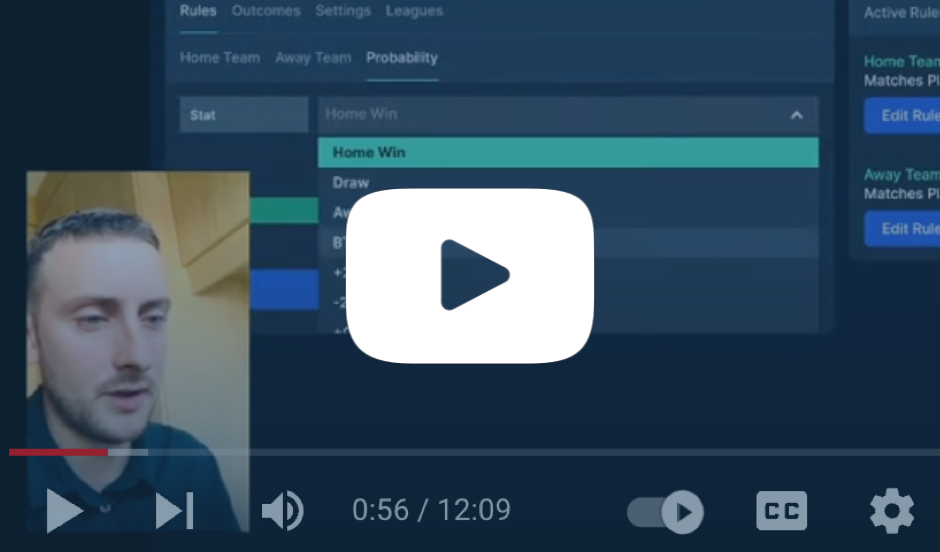Click the 0:56 / 12:09 time display
This screenshot has width=940, height=552.
pyautogui.click(x=431, y=510)
